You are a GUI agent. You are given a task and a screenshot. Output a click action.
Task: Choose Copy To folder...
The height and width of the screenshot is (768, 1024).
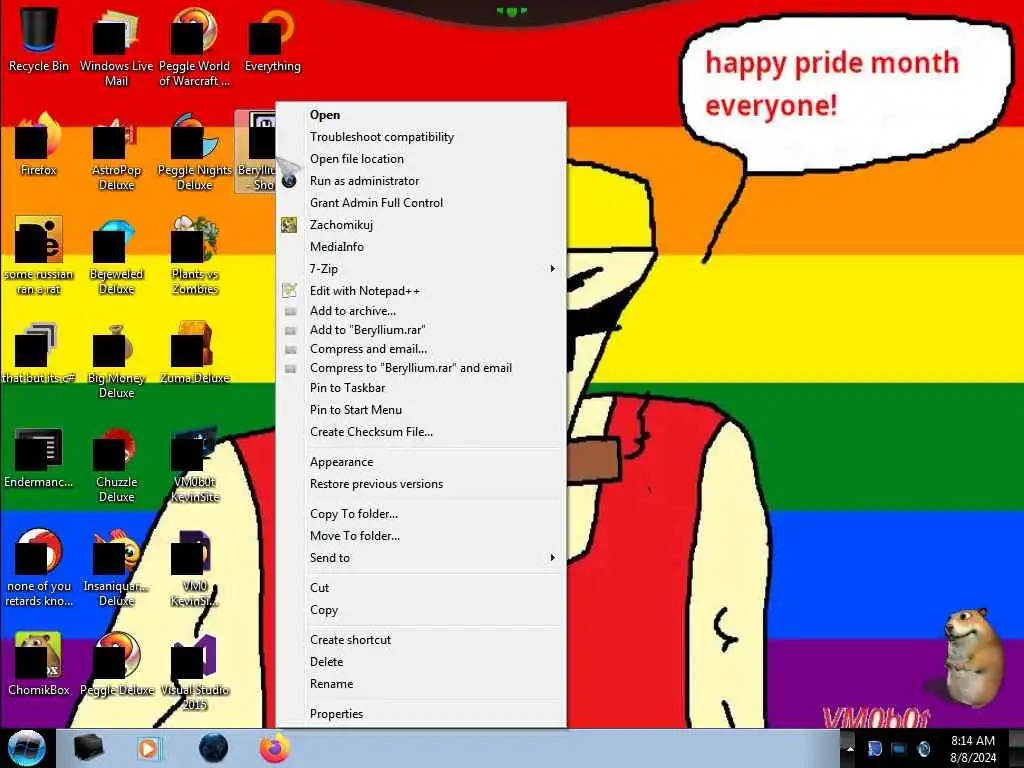pyautogui.click(x=421, y=514)
